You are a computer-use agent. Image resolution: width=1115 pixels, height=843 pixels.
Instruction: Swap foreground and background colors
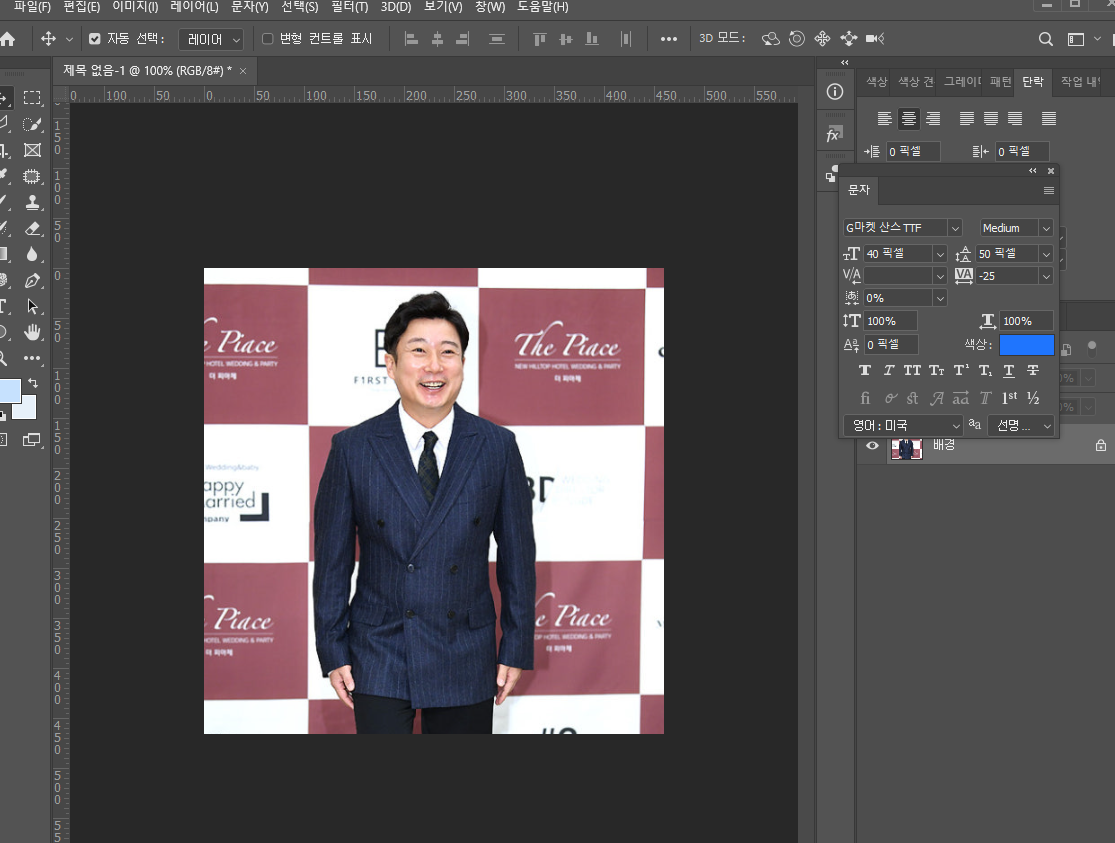pyautogui.click(x=33, y=383)
